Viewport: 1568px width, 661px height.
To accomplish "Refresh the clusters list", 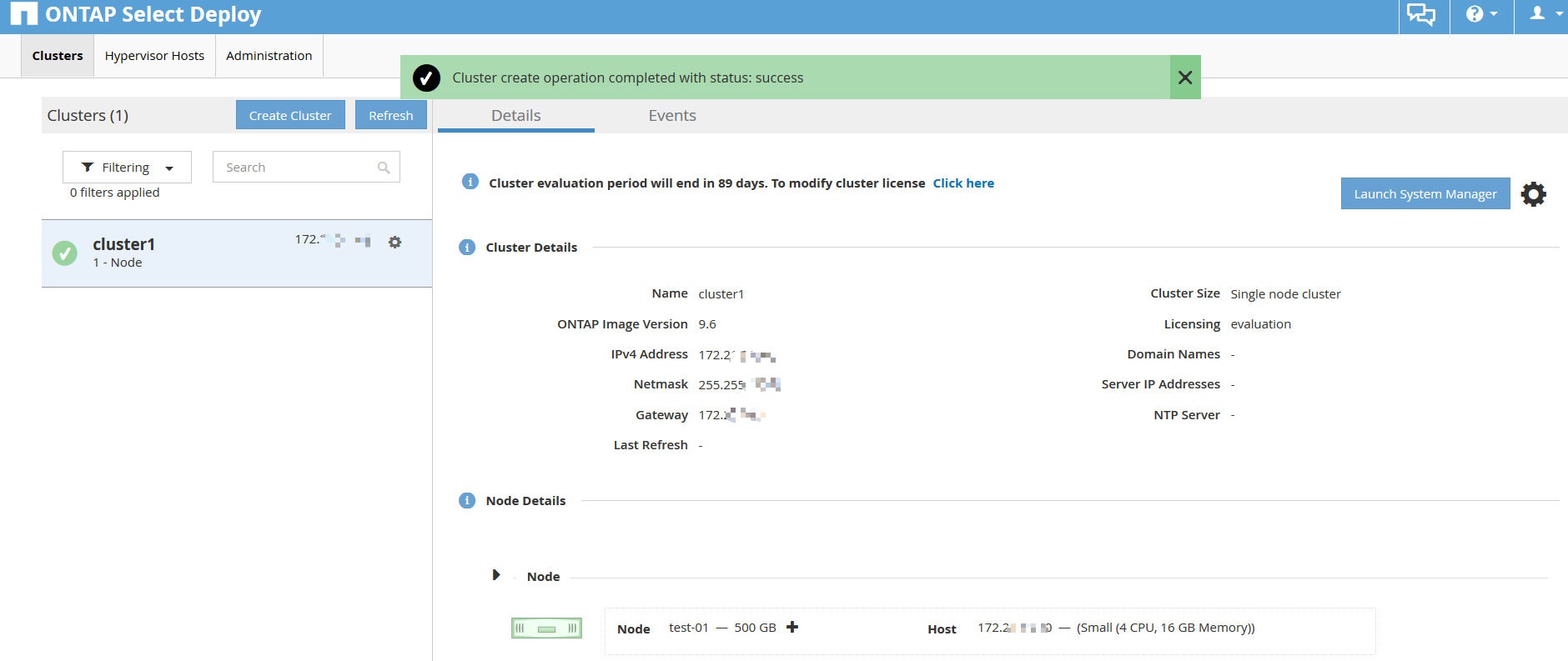I will pos(391,115).
